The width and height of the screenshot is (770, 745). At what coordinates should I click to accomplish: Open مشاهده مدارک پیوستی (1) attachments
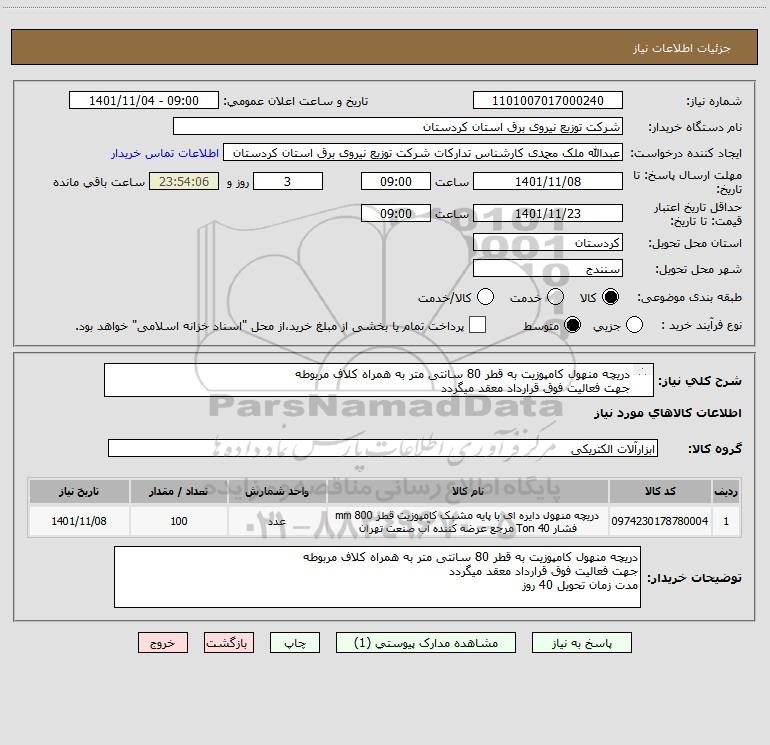[x=426, y=643]
